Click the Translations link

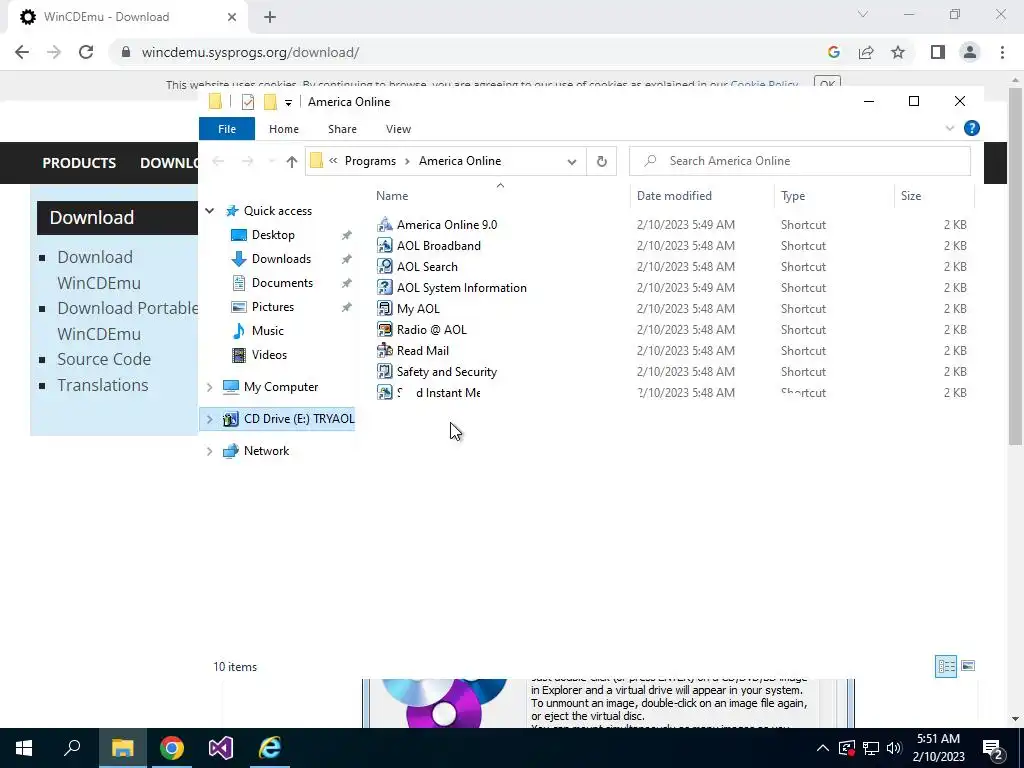pos(103,385)
